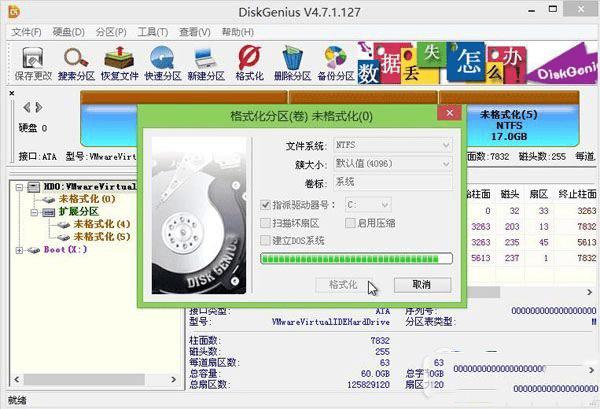Minimize the DiskGenius window

pos(532,11)
